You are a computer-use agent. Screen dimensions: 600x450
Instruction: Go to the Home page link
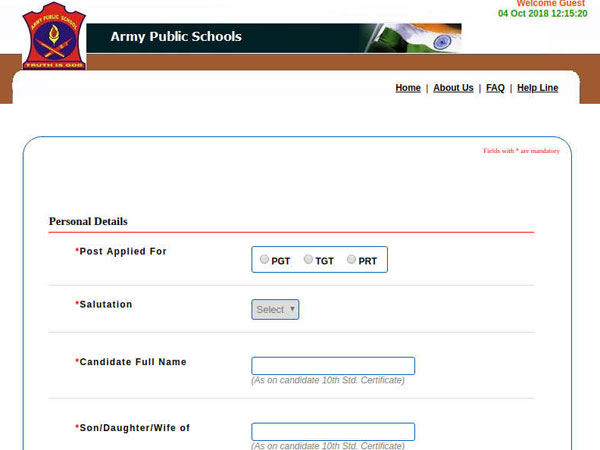click(408, 88)
